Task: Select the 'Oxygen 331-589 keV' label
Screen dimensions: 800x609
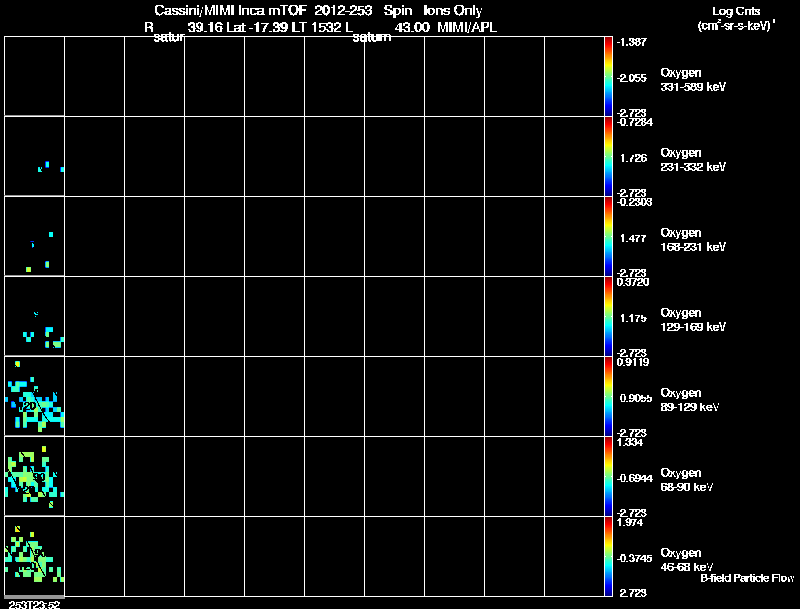Action: pyautogui.click(x=693, y=80)
